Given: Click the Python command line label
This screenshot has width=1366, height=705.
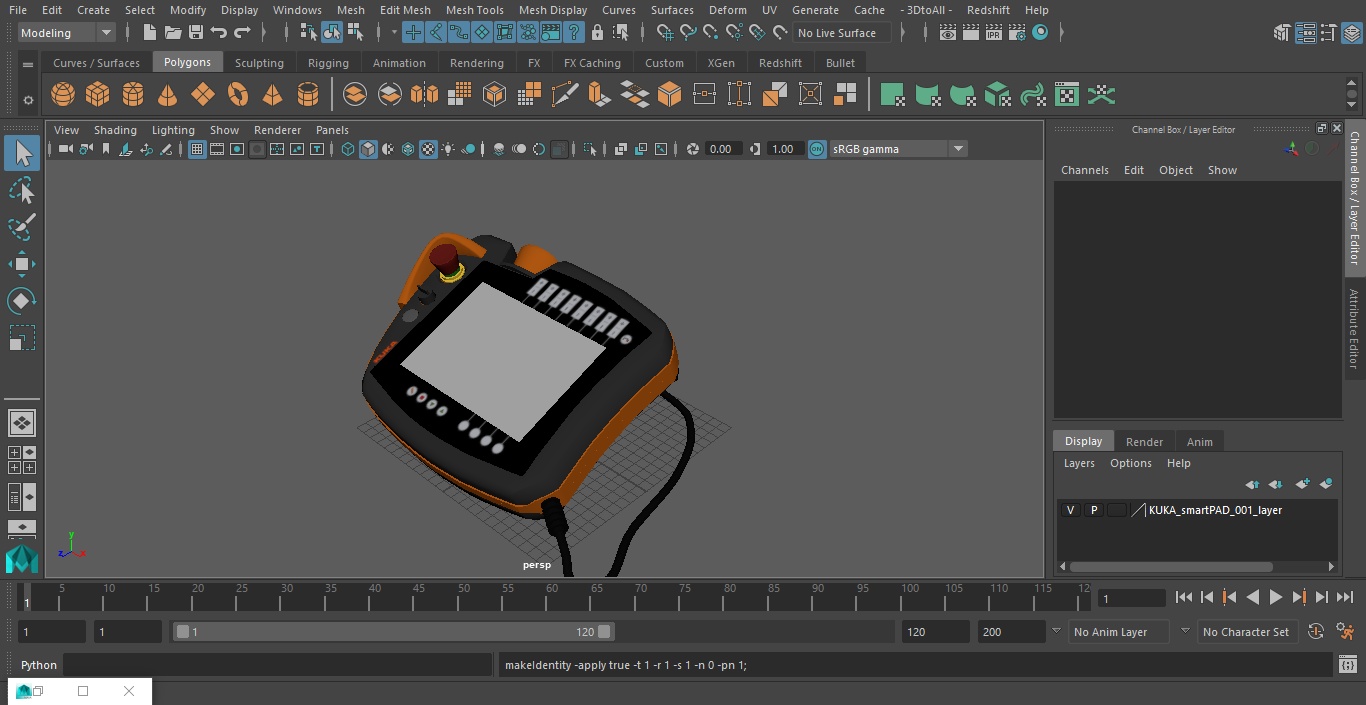Looking at the screenshot, I should pyautogui.click(x=39, y=665).
